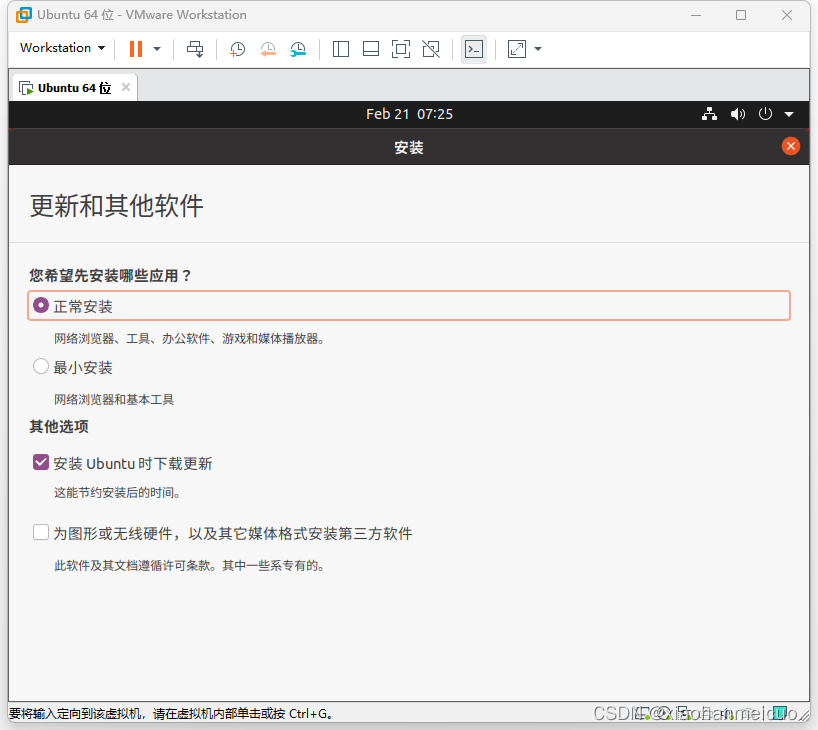Close the VMware Workstation window
818x730 pixels.
(787, 15)
